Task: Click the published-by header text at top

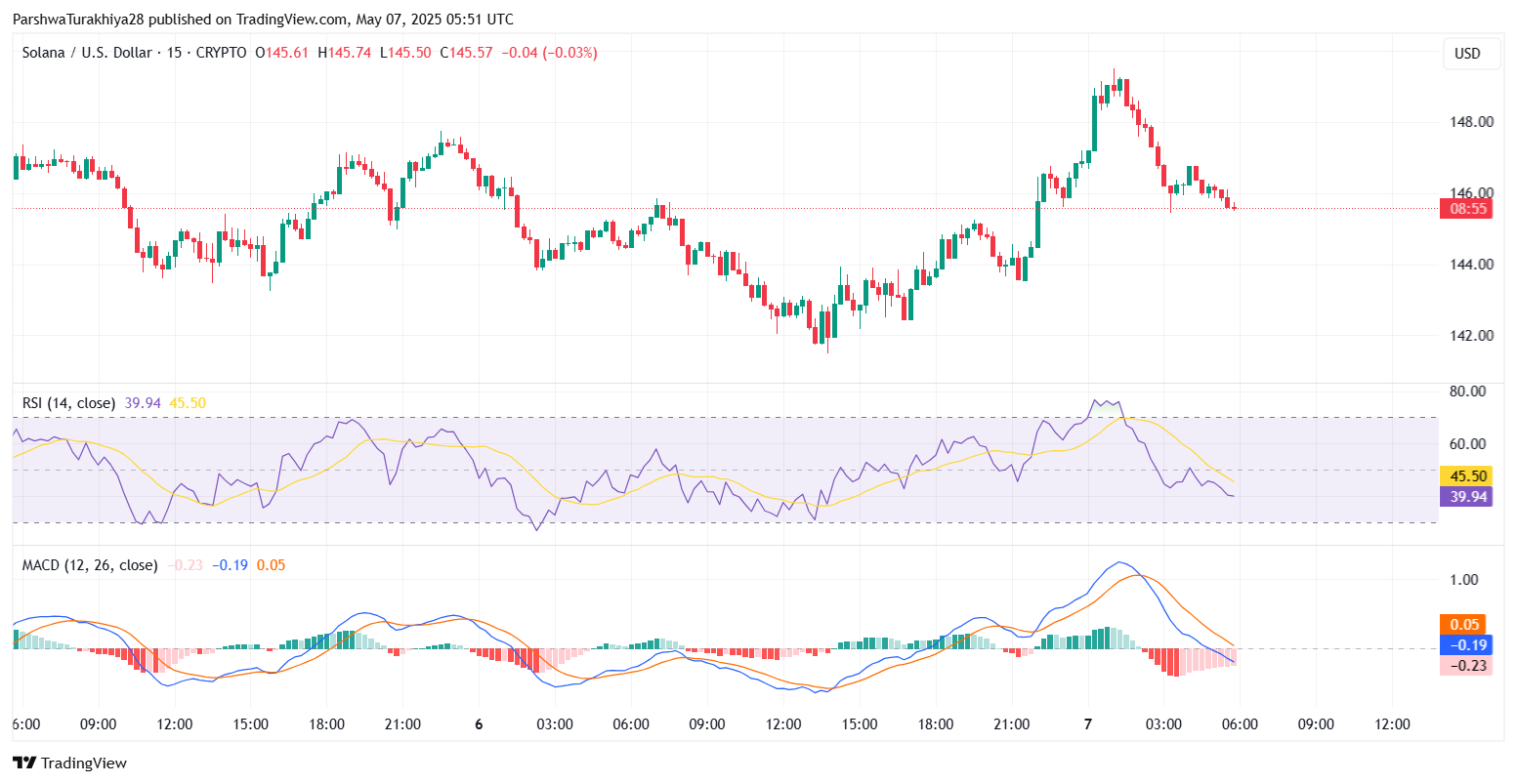Action: (262, 20)
